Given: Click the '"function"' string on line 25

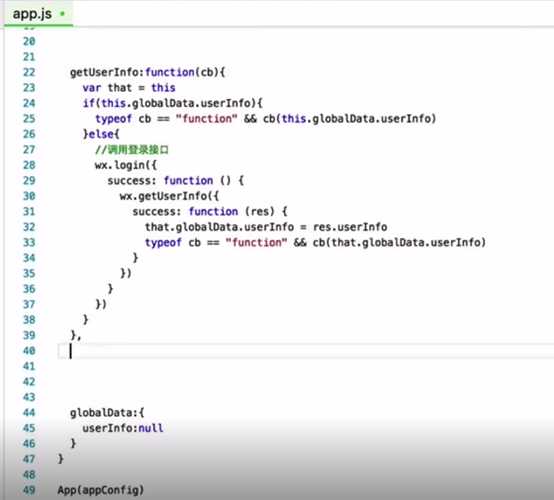Looking at the screenshot, I should pos(206,119).
